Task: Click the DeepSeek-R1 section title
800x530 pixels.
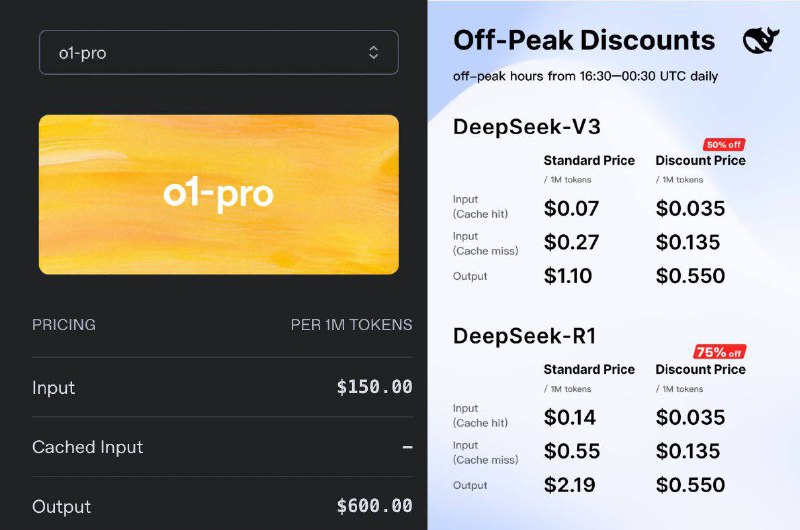Action: click(524, 336)
